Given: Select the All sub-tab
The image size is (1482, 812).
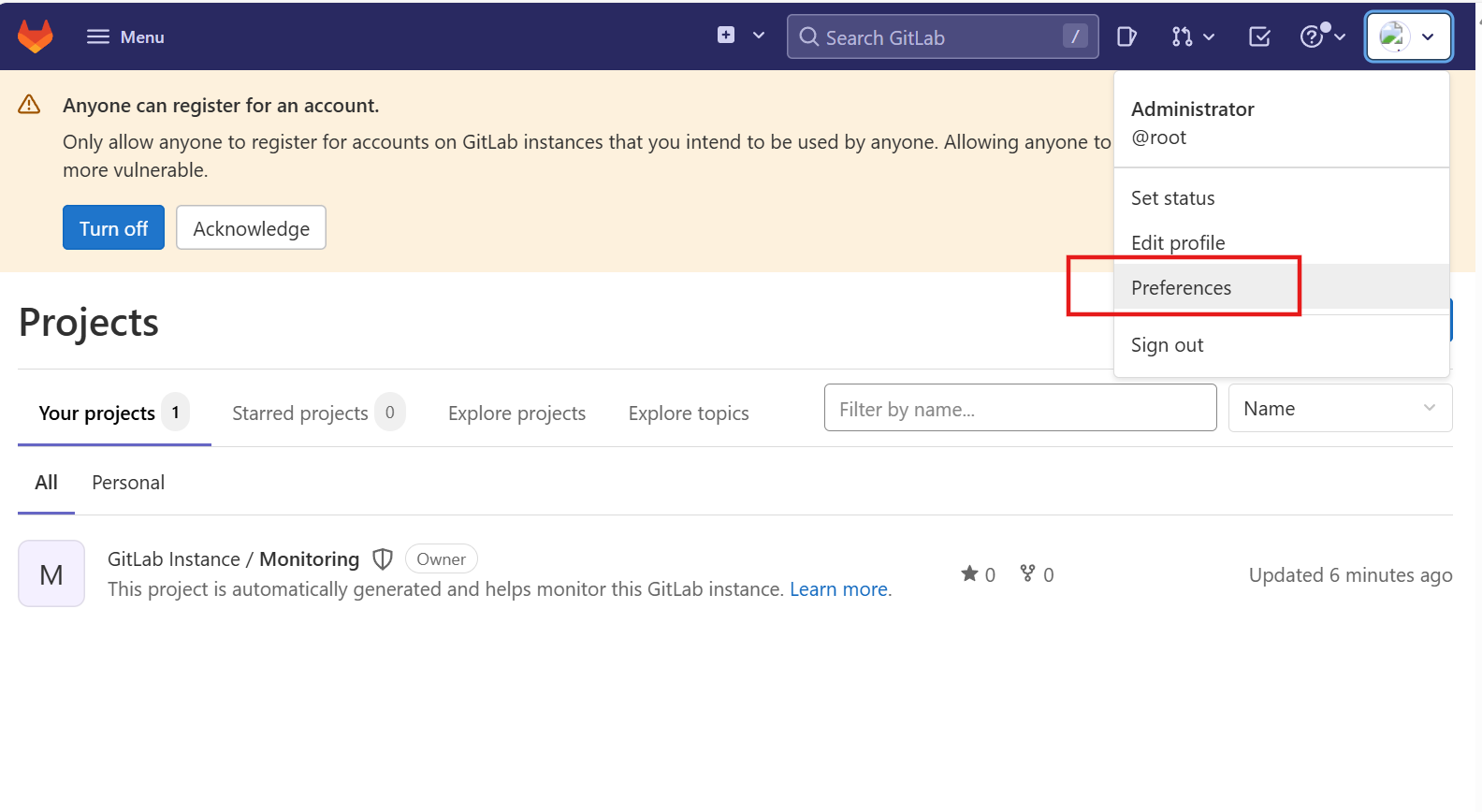Looking at the screenshot, I should (46, 483).
